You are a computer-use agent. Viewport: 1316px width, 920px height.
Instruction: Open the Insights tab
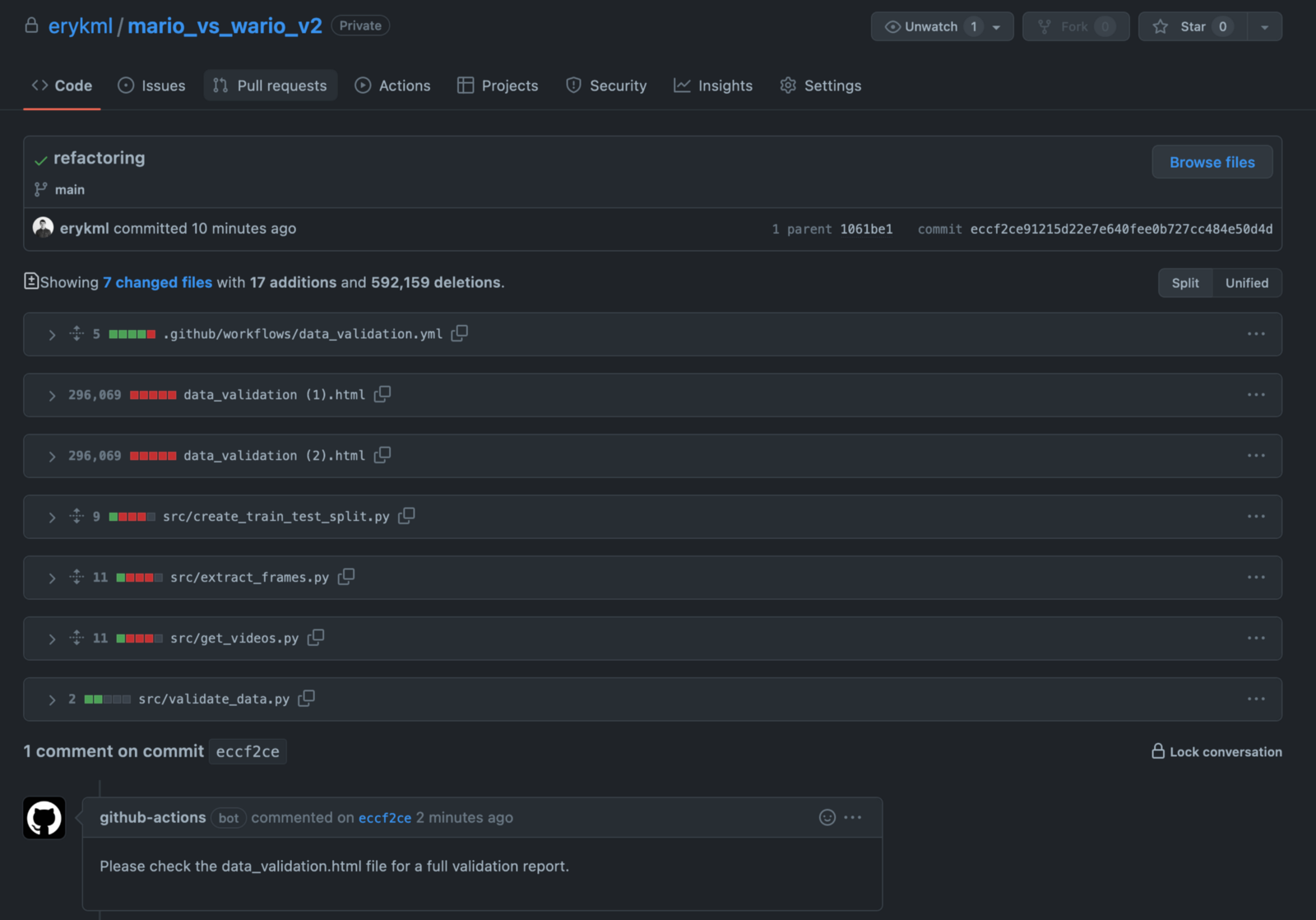click(x=714, y=86)
